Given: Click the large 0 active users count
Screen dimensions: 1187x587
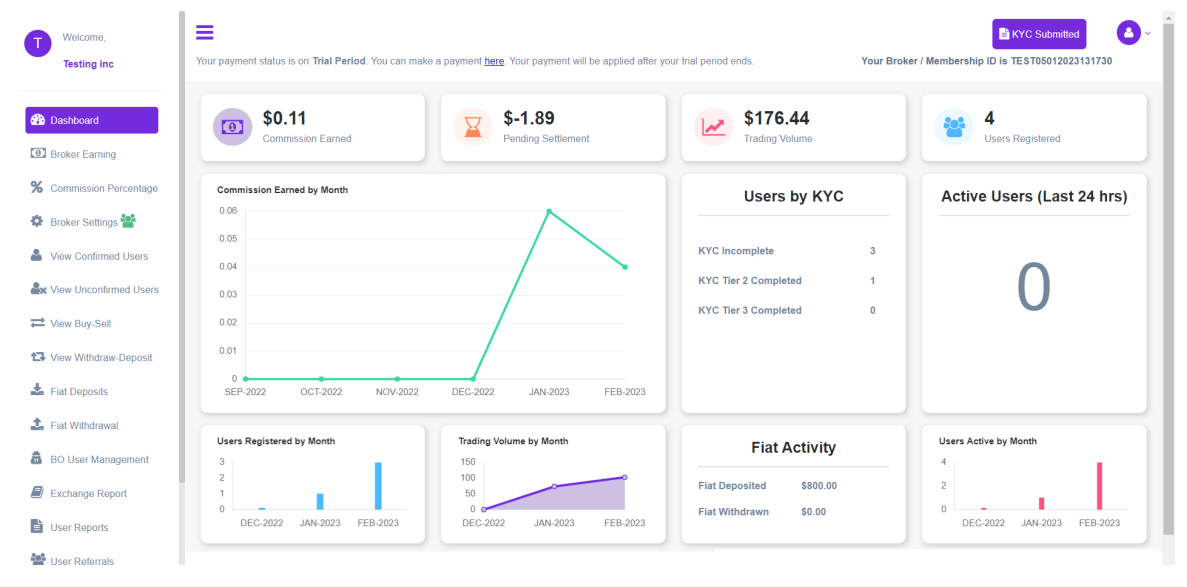Looking at the screenshot, I should click(x=1034, y=288).
